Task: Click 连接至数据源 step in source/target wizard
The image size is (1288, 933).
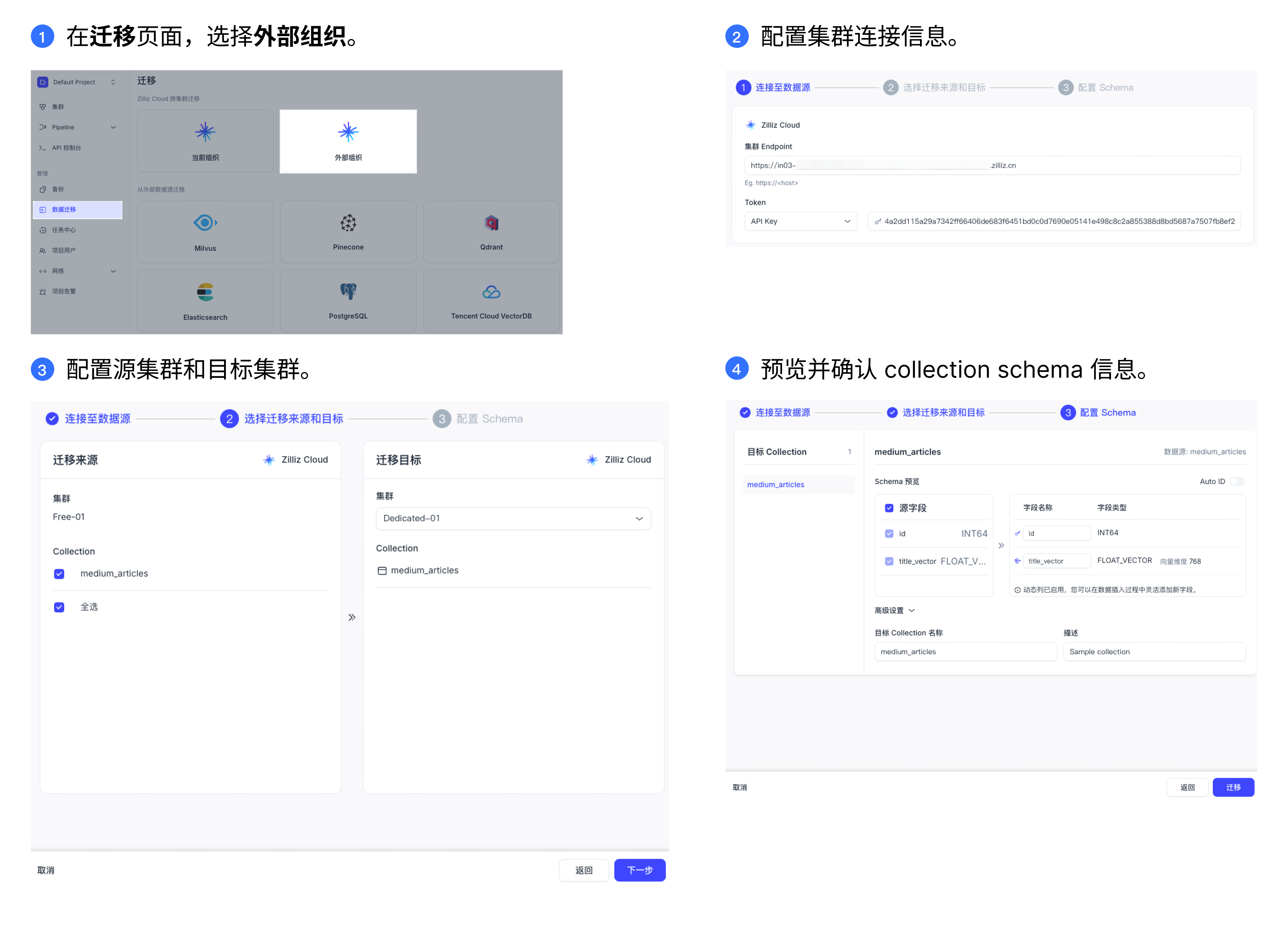Action: [88, 420]
